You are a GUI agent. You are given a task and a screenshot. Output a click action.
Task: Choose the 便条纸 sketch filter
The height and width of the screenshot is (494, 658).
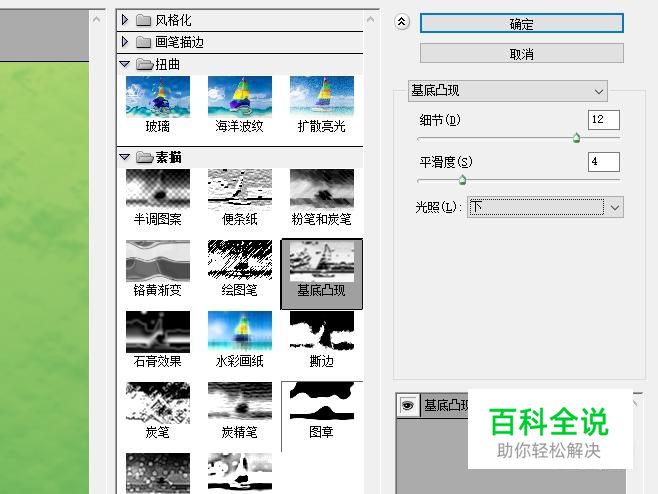pyautogui.click(x=240, y=190)
